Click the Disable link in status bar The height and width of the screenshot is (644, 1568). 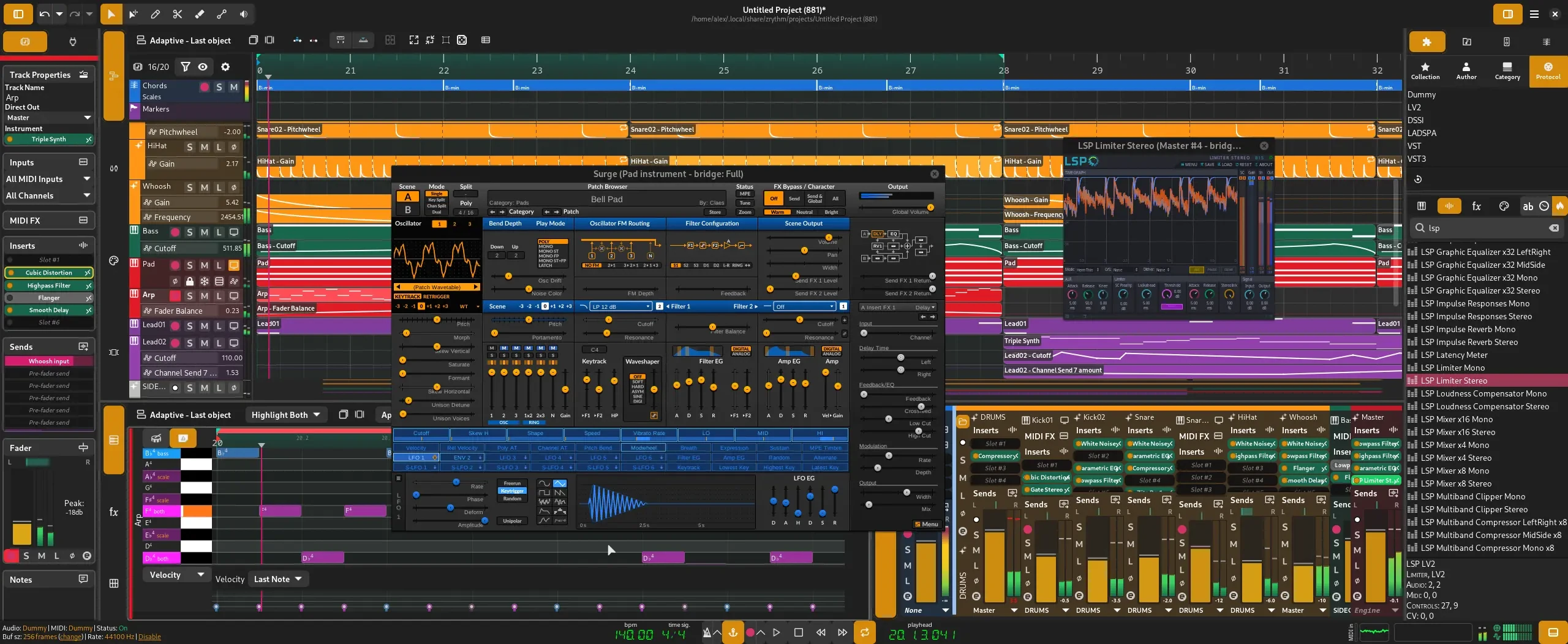click(149, 637)
